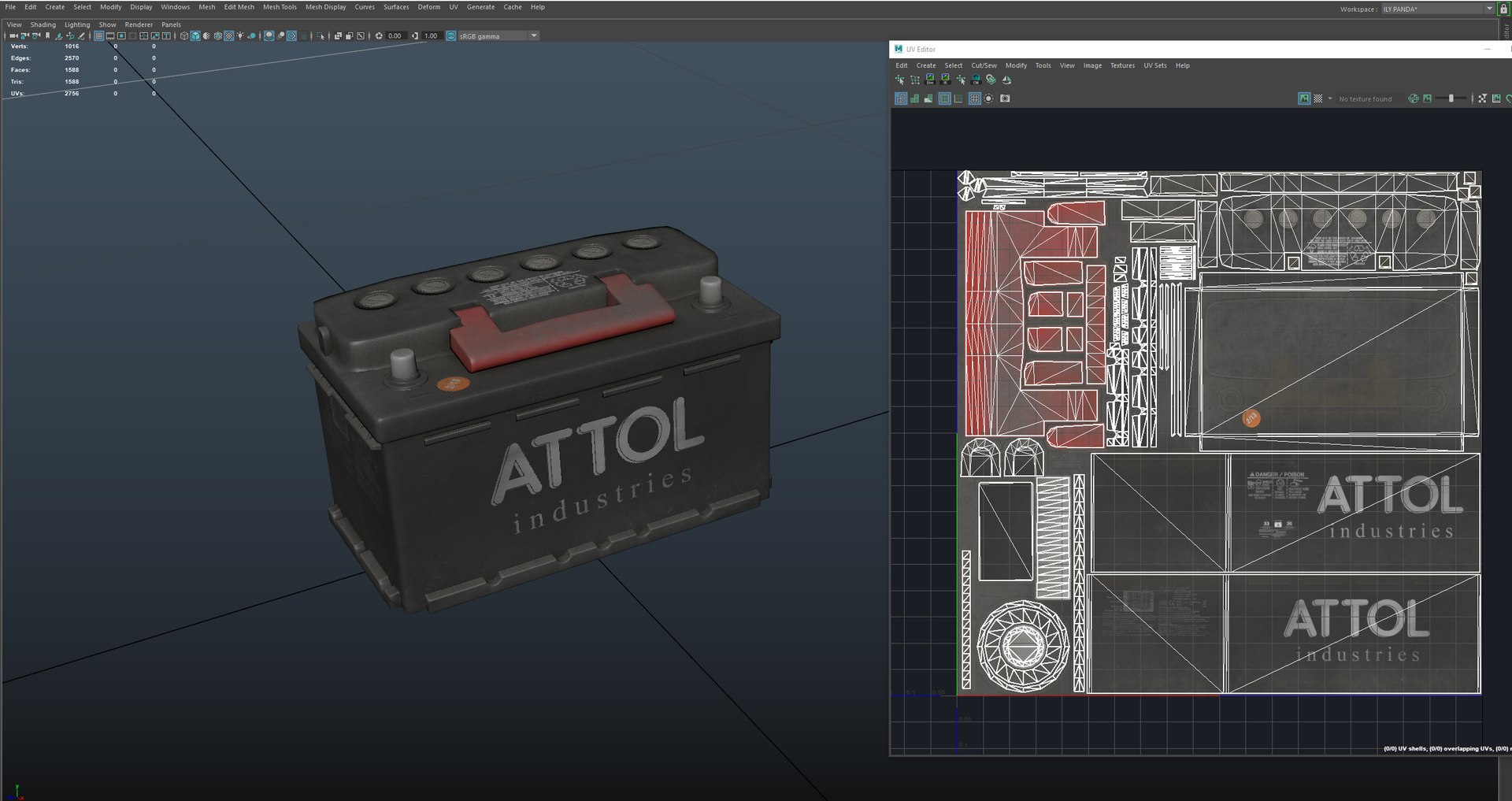Click the image plane icon in viewport toolbar
This screenshot has height=801, width=1512.
click(59, 35)
